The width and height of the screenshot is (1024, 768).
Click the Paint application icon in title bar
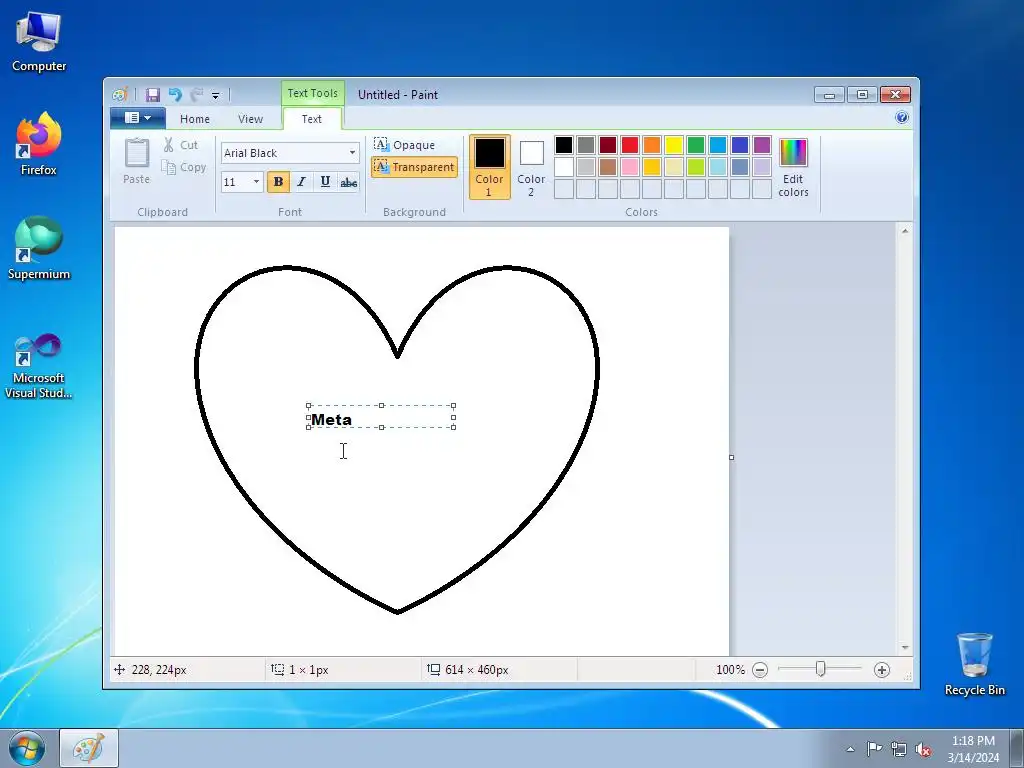tap(120, 95)
